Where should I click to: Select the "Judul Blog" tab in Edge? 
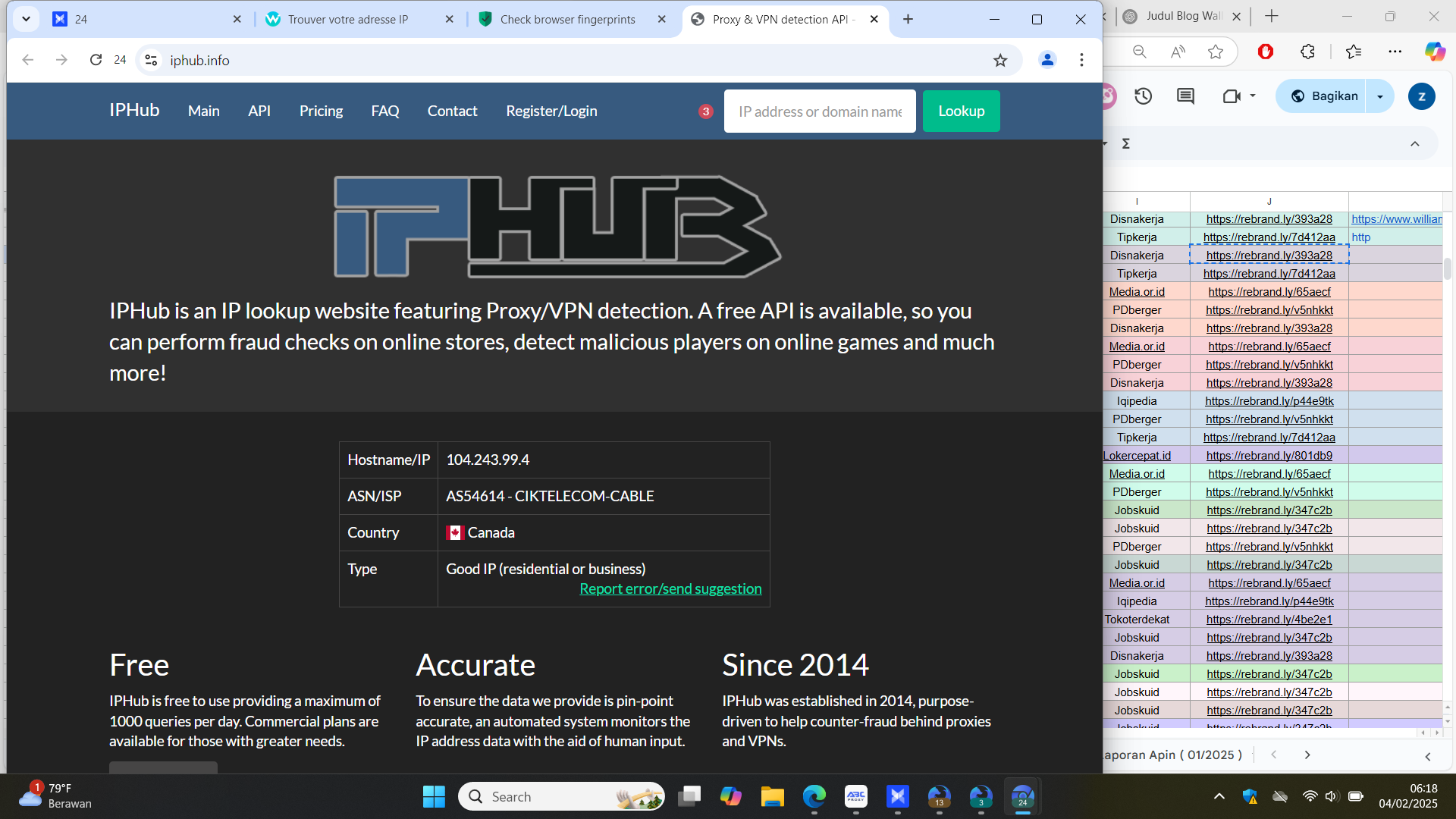tap(1183, 16)
